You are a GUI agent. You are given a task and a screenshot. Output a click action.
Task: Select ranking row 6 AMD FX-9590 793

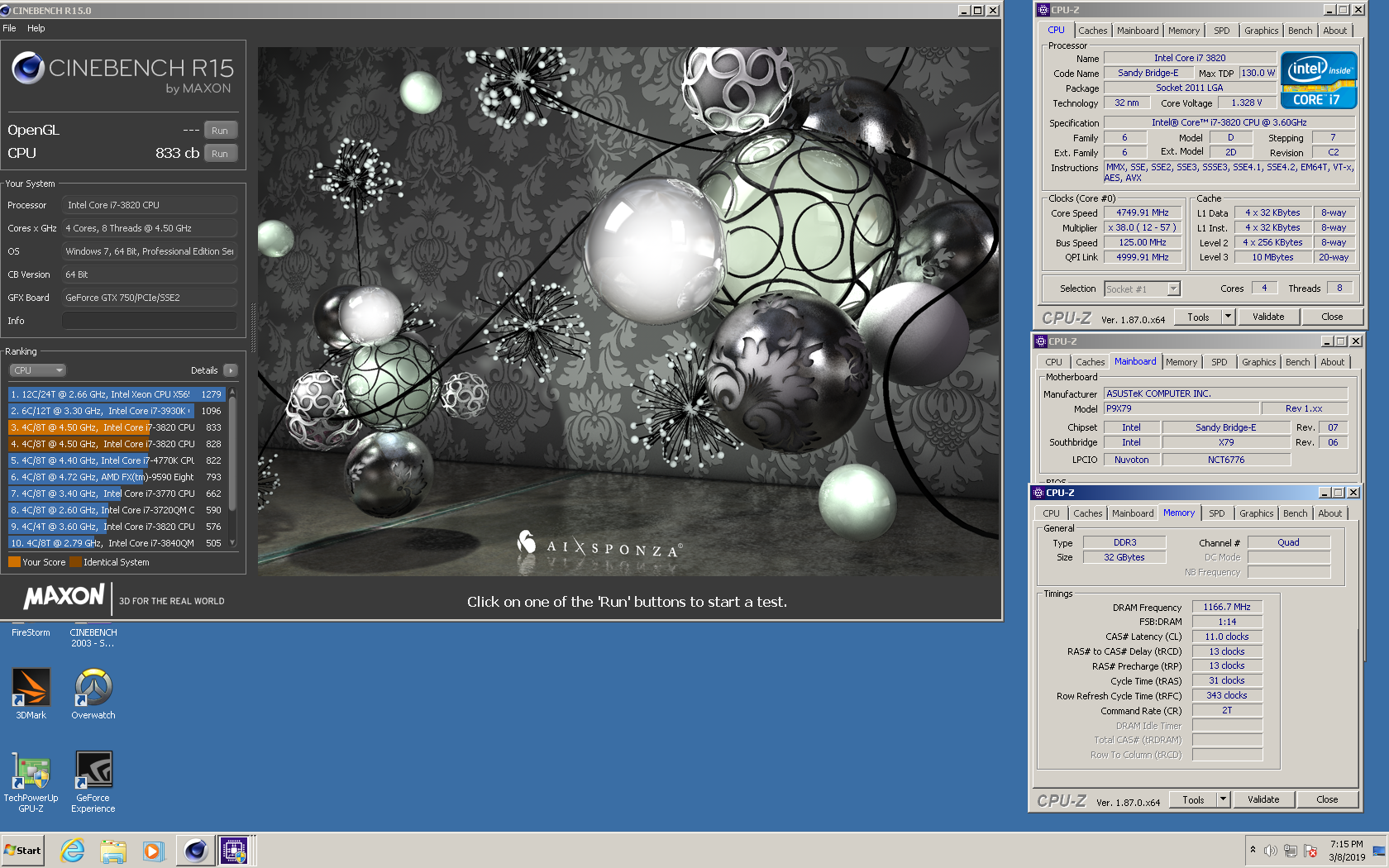click(117, 477)
